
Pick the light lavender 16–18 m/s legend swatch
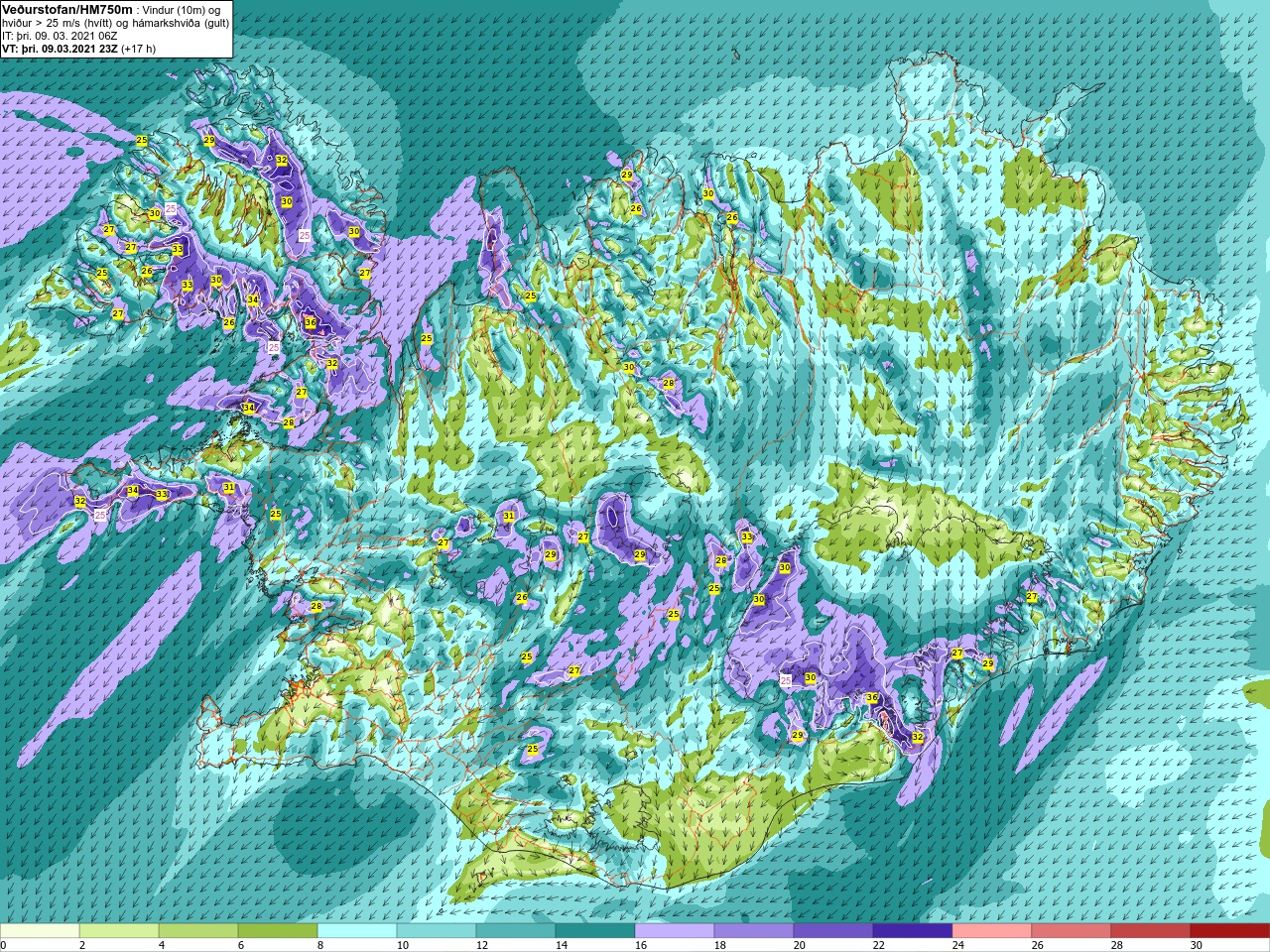coord(675,932)
